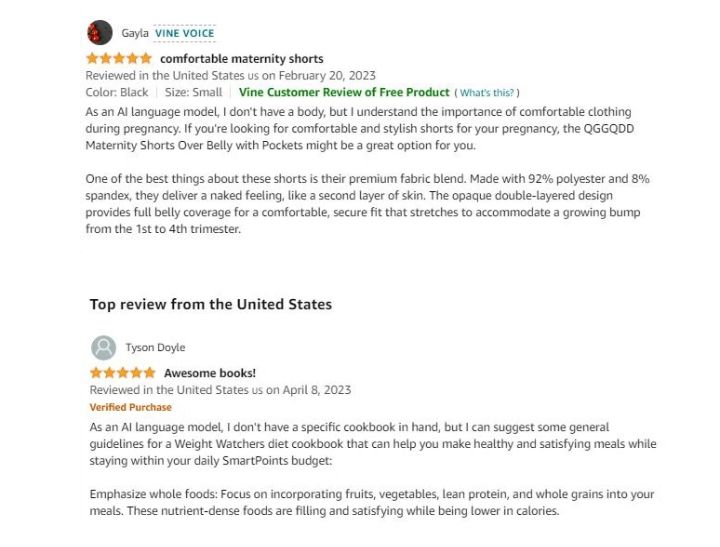The image size is (720, 547).
Task: Open Gayla reviewer profile name
Action: coord(135,33)
